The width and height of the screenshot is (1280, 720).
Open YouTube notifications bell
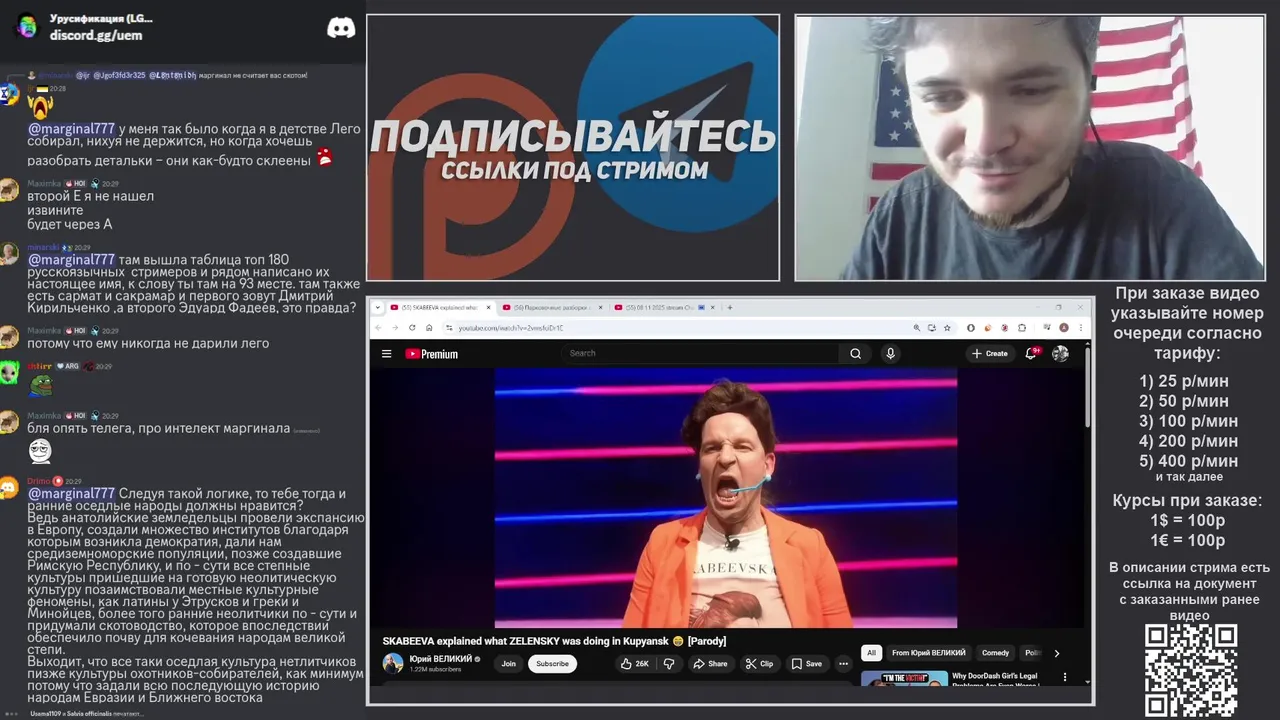(1031, 353)
